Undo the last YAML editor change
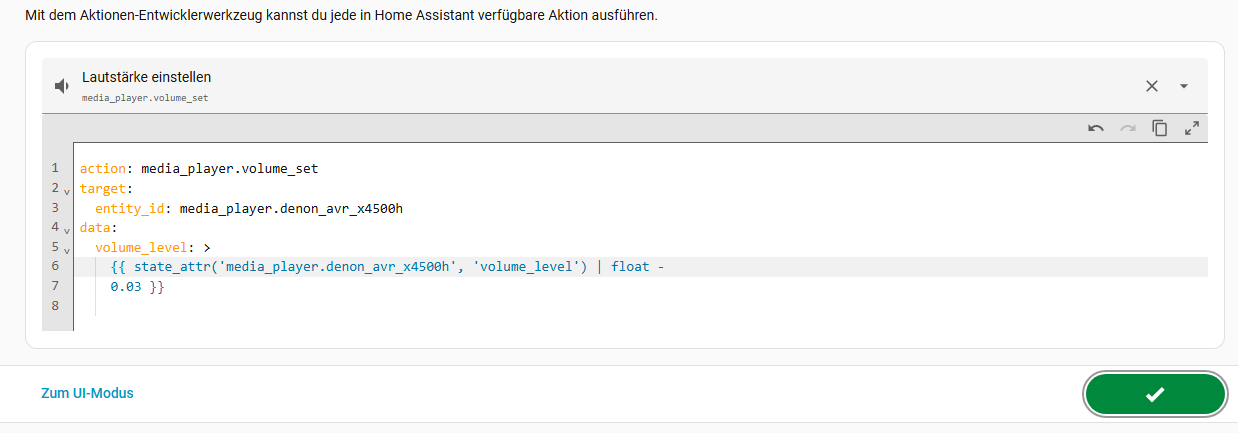Screen dimensions: 1238x433 [1096, 128]
